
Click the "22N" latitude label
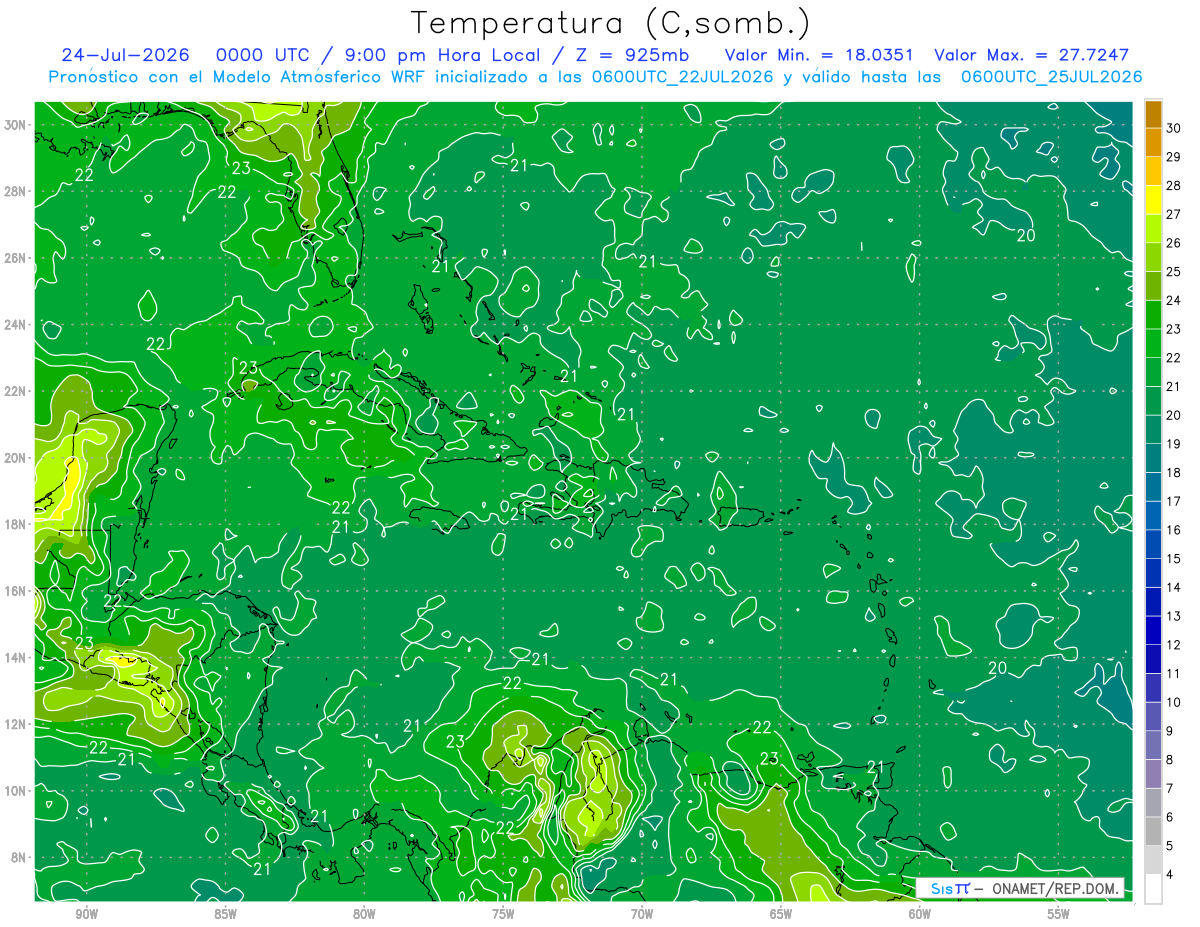point(16,391)
